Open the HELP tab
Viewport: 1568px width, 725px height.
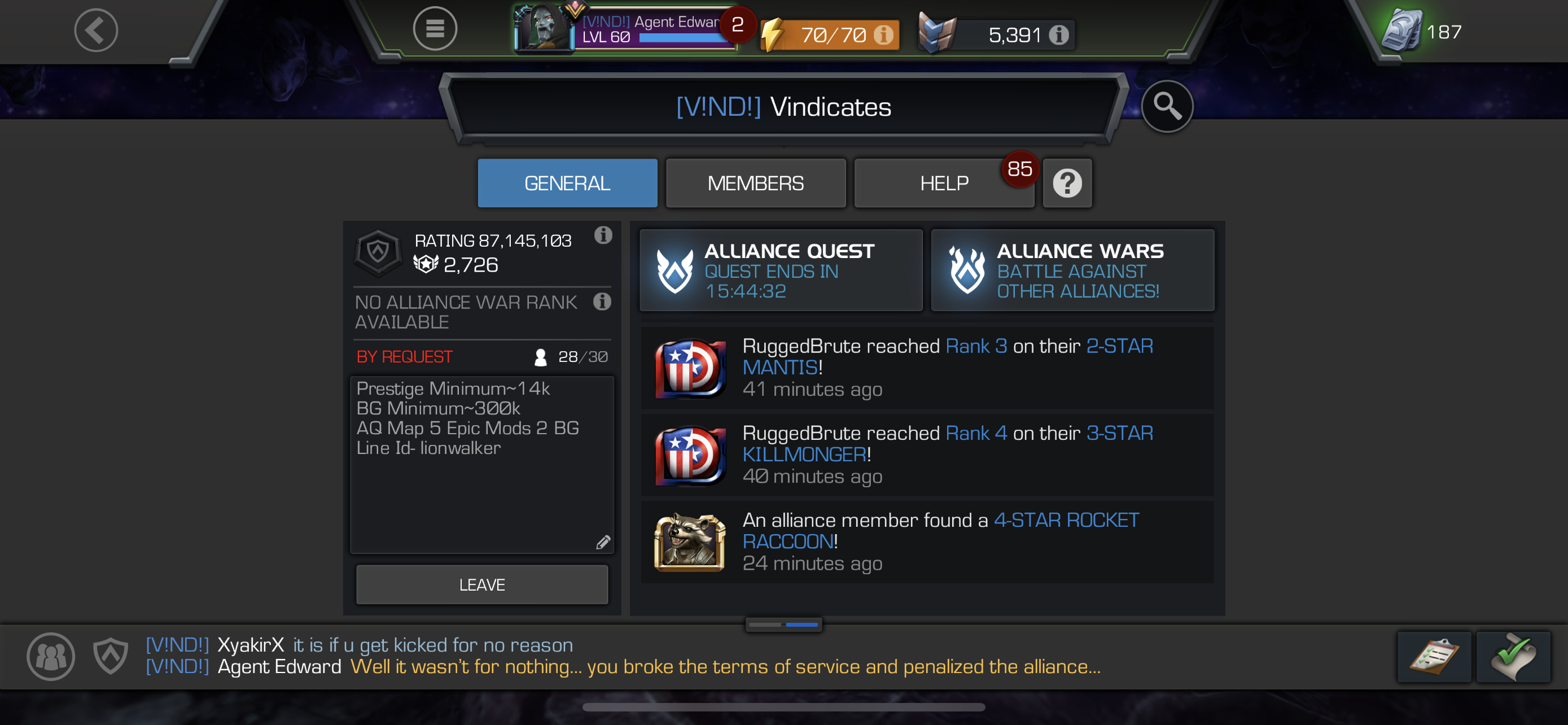(x=944, y=184)
